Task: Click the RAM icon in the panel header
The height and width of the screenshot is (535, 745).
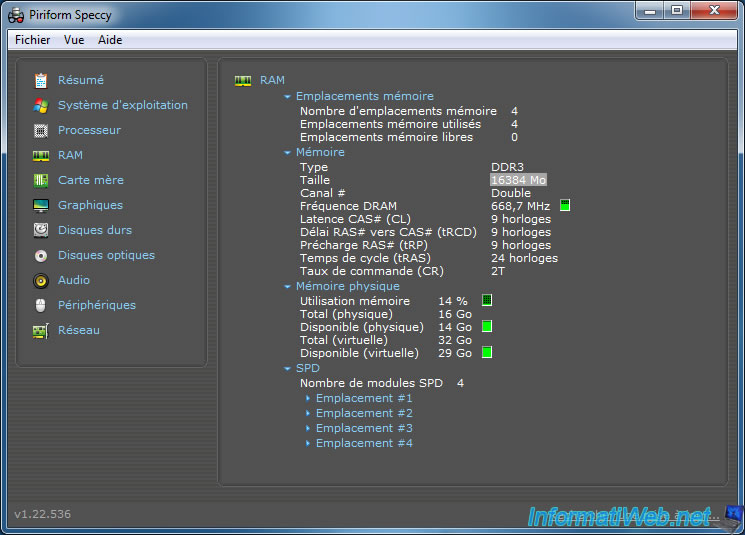Action: pos(243,81)
